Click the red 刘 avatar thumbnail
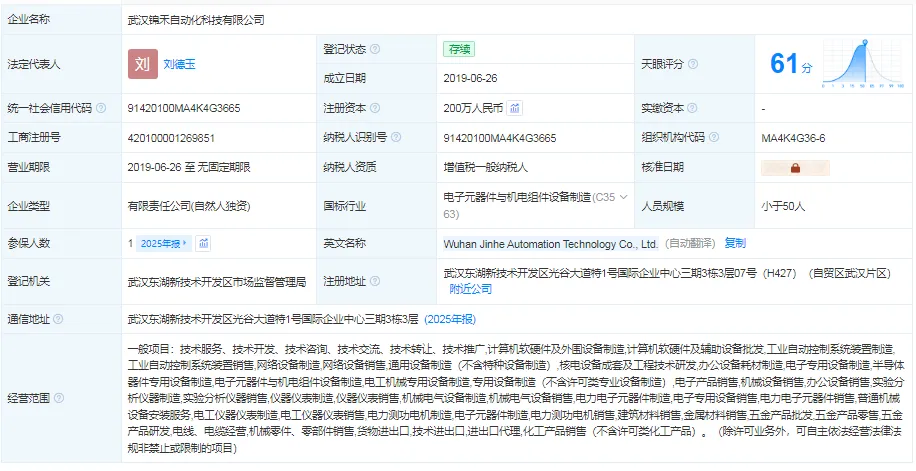The height and width of the screenshot is (471, 916). tap(143, 64)
